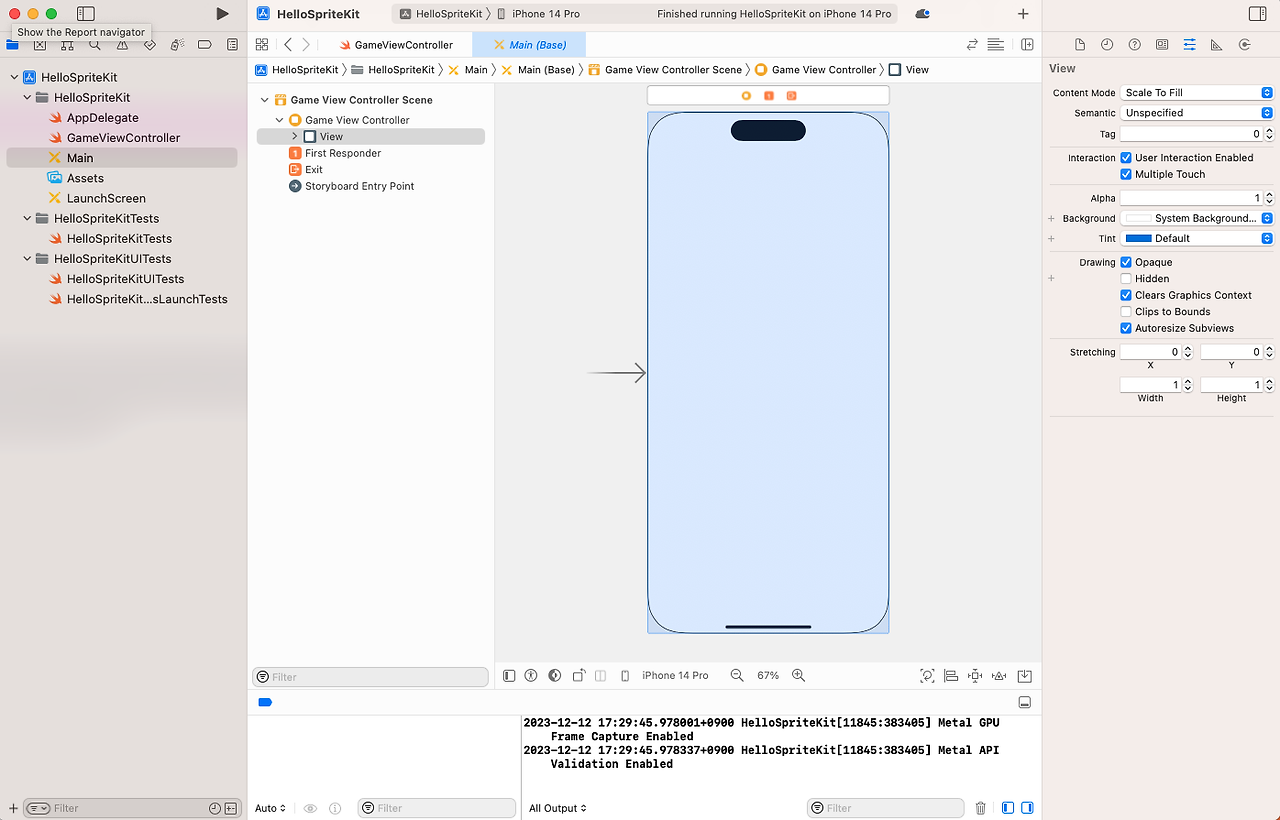Expand the View item in outline
The height and width of the screenshot is (820, 1280).
[294, 136]
